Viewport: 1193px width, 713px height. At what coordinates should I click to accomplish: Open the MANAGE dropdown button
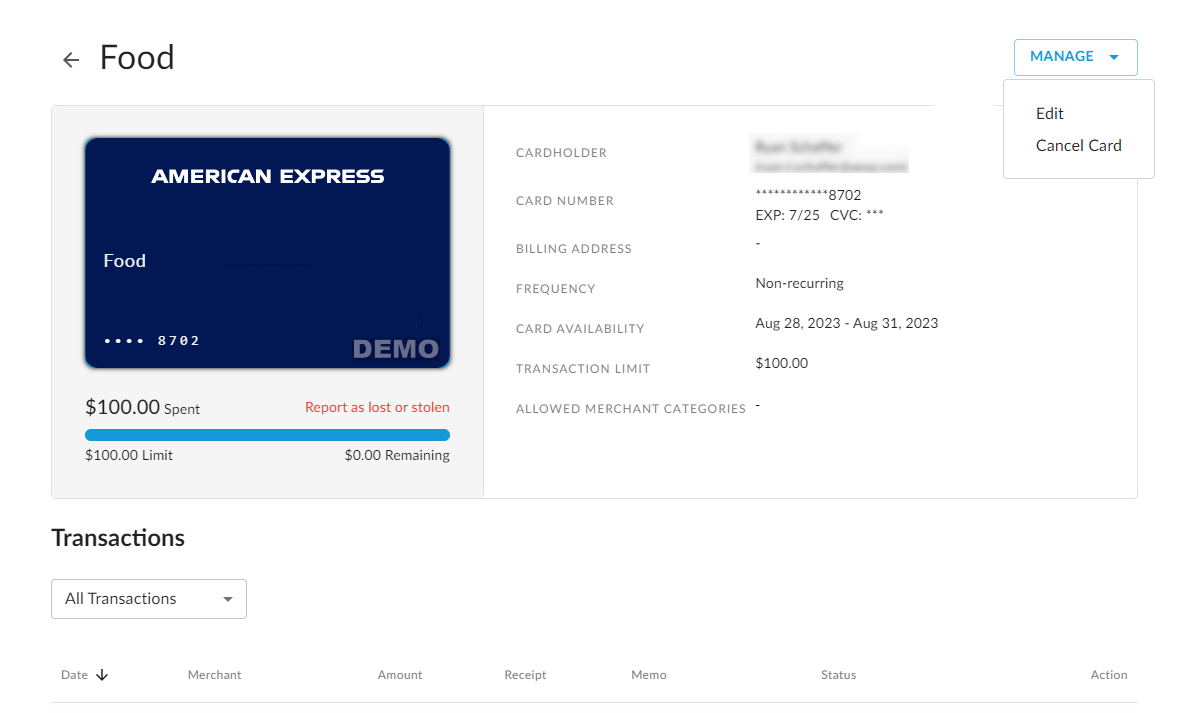pos(1075,57)
